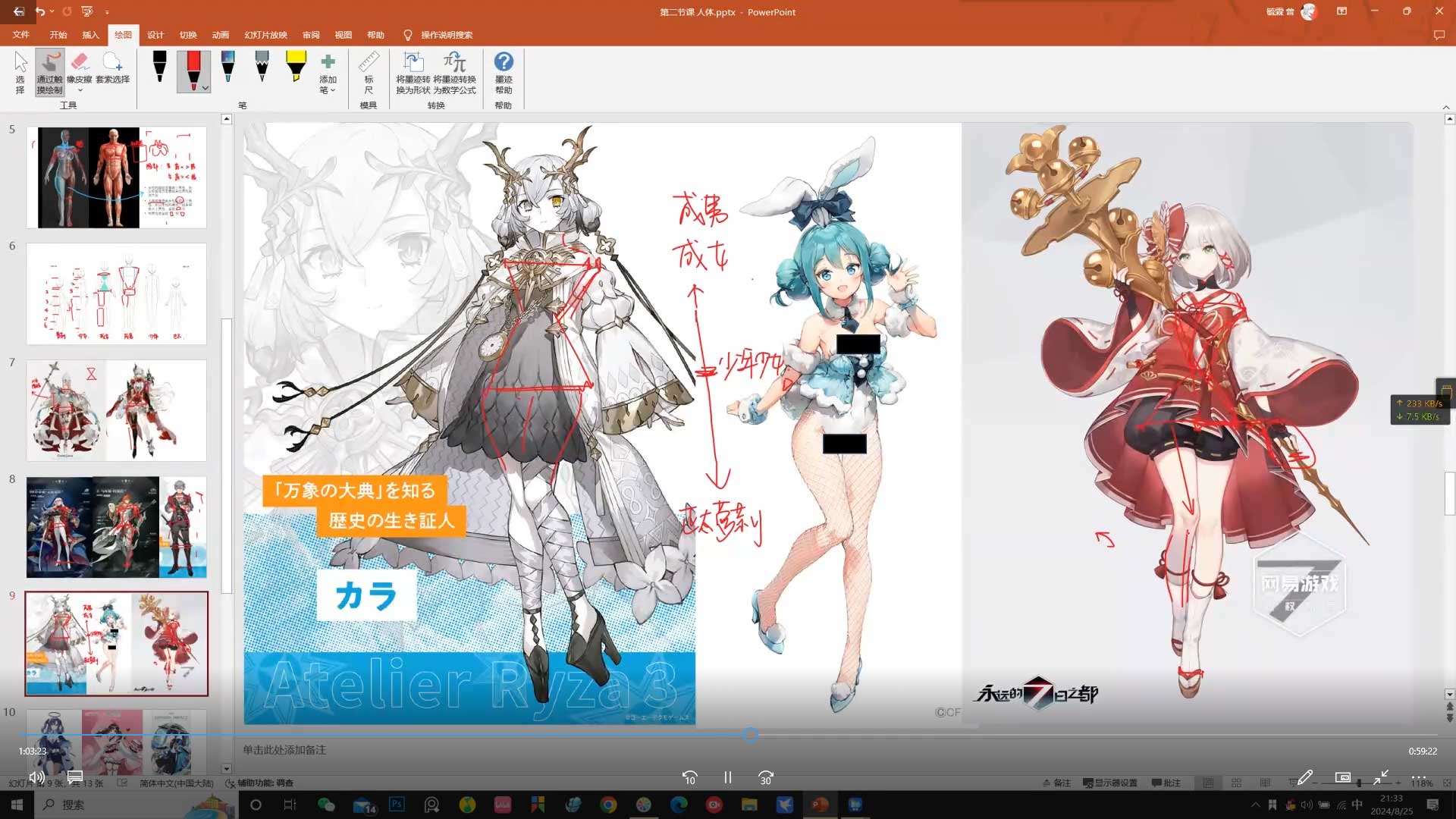Switch to the 幻灯片放映 tab
Image resolution: width=1456 pixels, height=819 pixels.
tap(265, 35)
